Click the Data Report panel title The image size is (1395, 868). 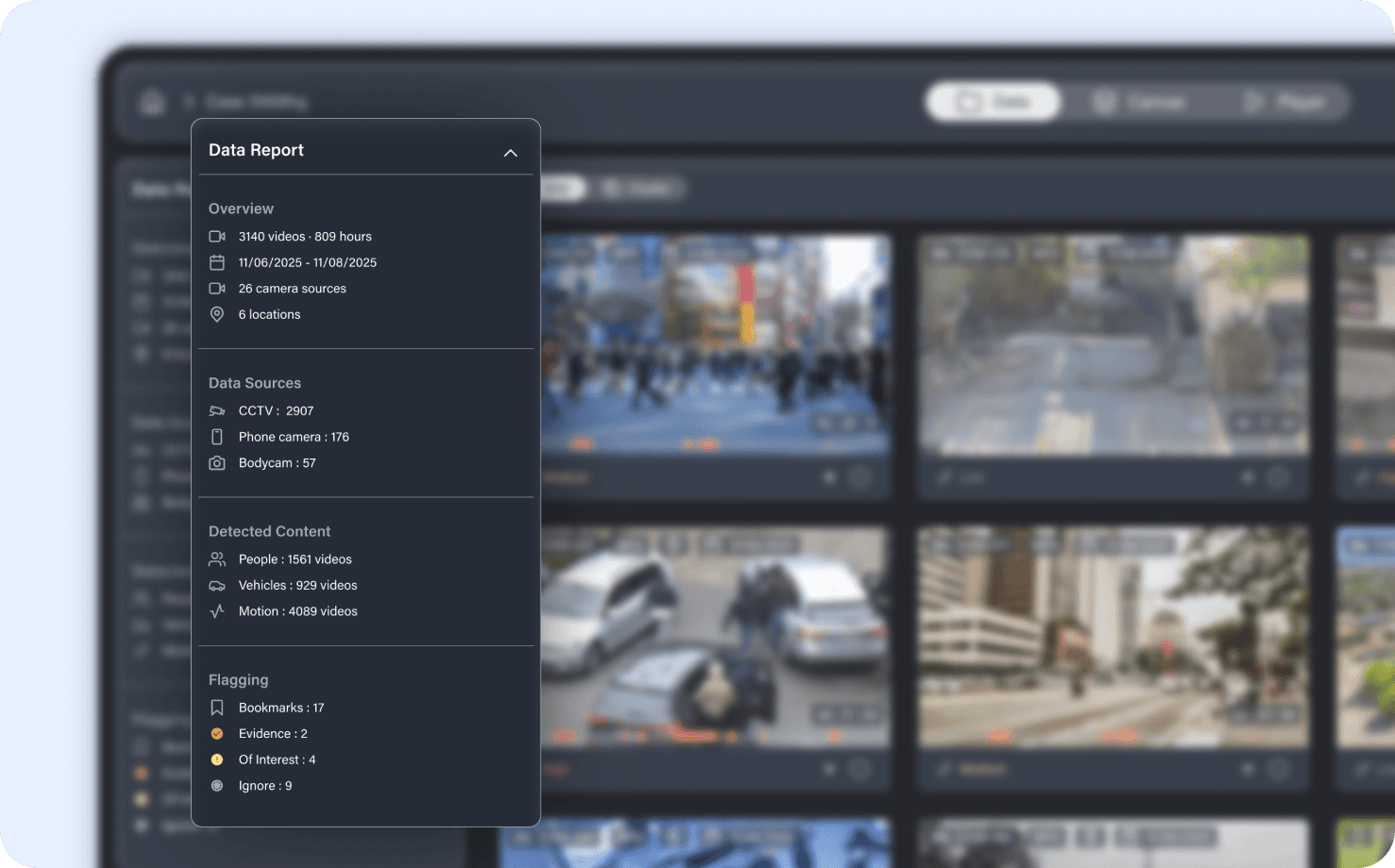coord(256,150)
